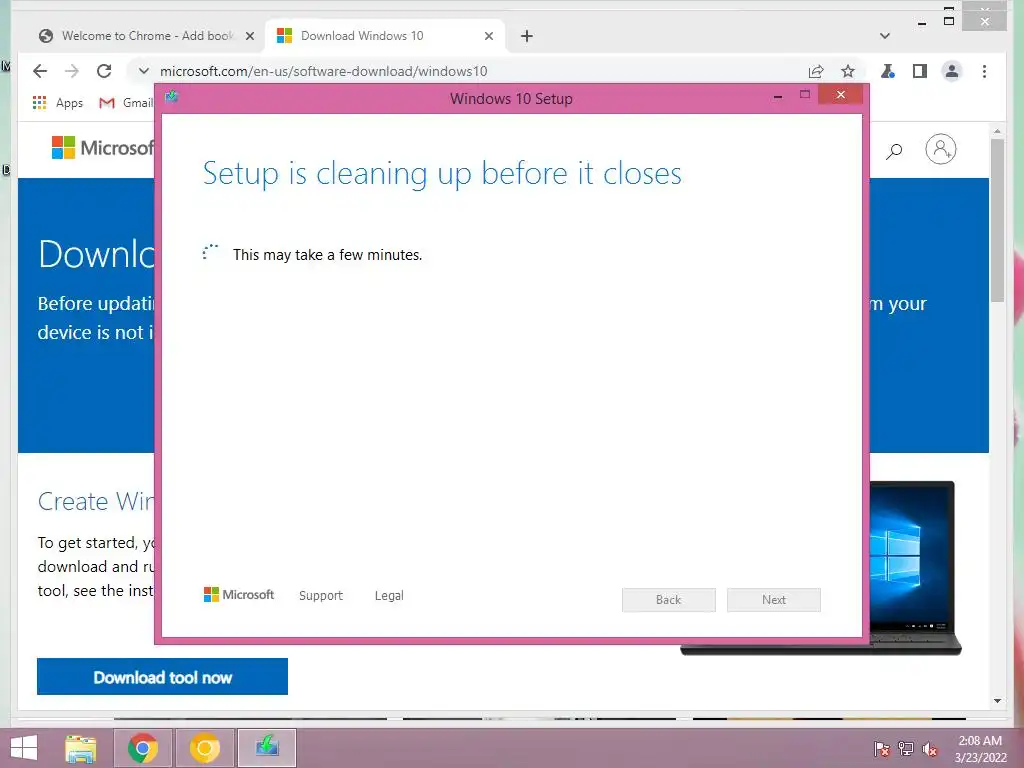Open the site information chevron in the address bar

144,71
